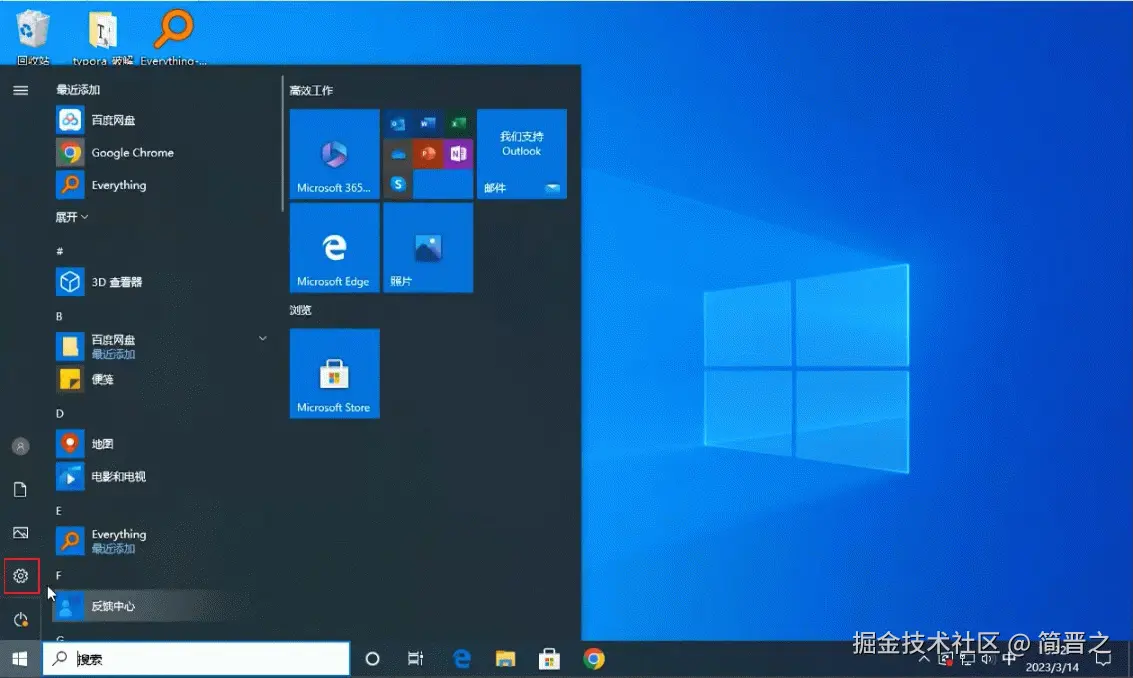
Task: Click the E letter group header
Action: (x=59, y=510)
